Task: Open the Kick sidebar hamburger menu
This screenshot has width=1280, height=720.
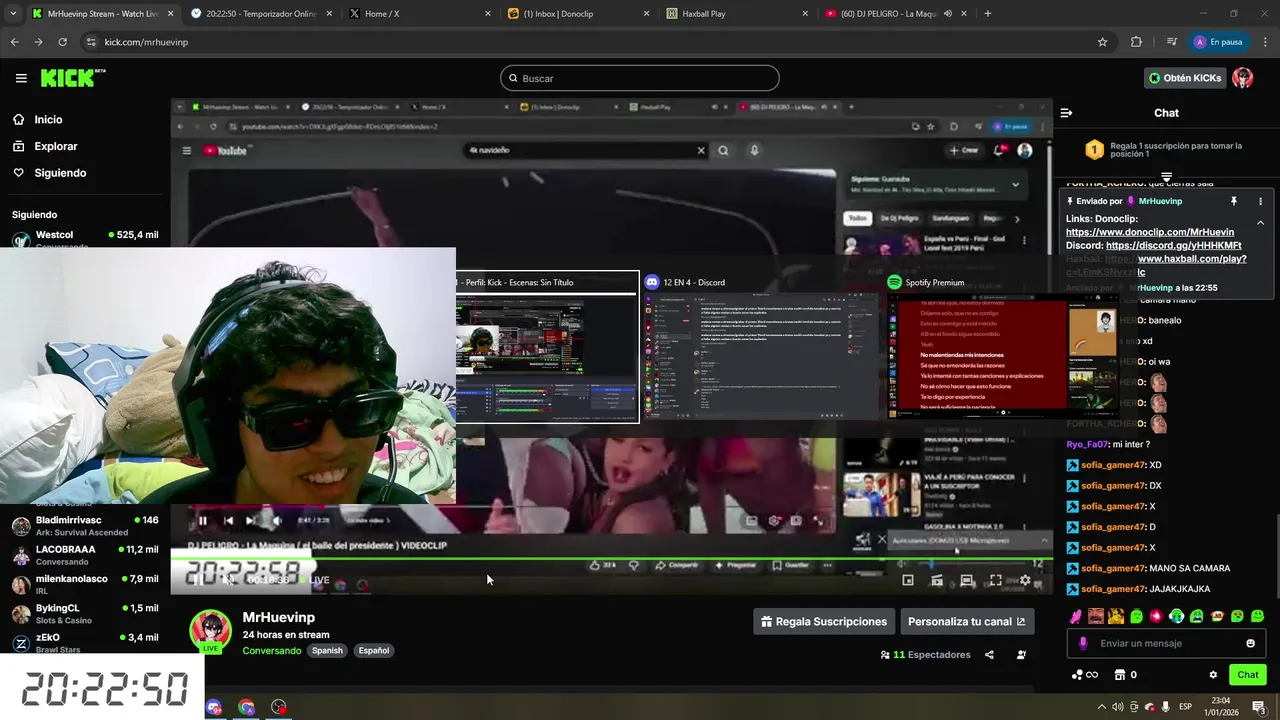Action: point(21,78)
